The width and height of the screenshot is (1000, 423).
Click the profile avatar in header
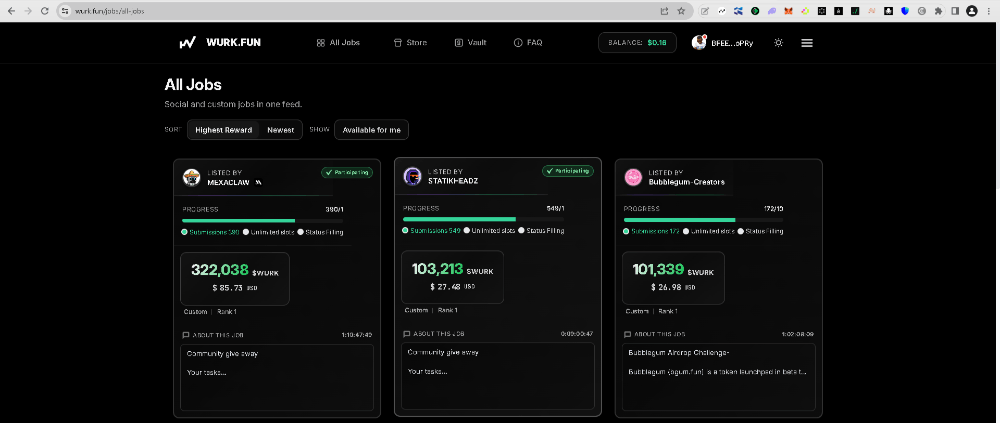click(x=699, y=43)
